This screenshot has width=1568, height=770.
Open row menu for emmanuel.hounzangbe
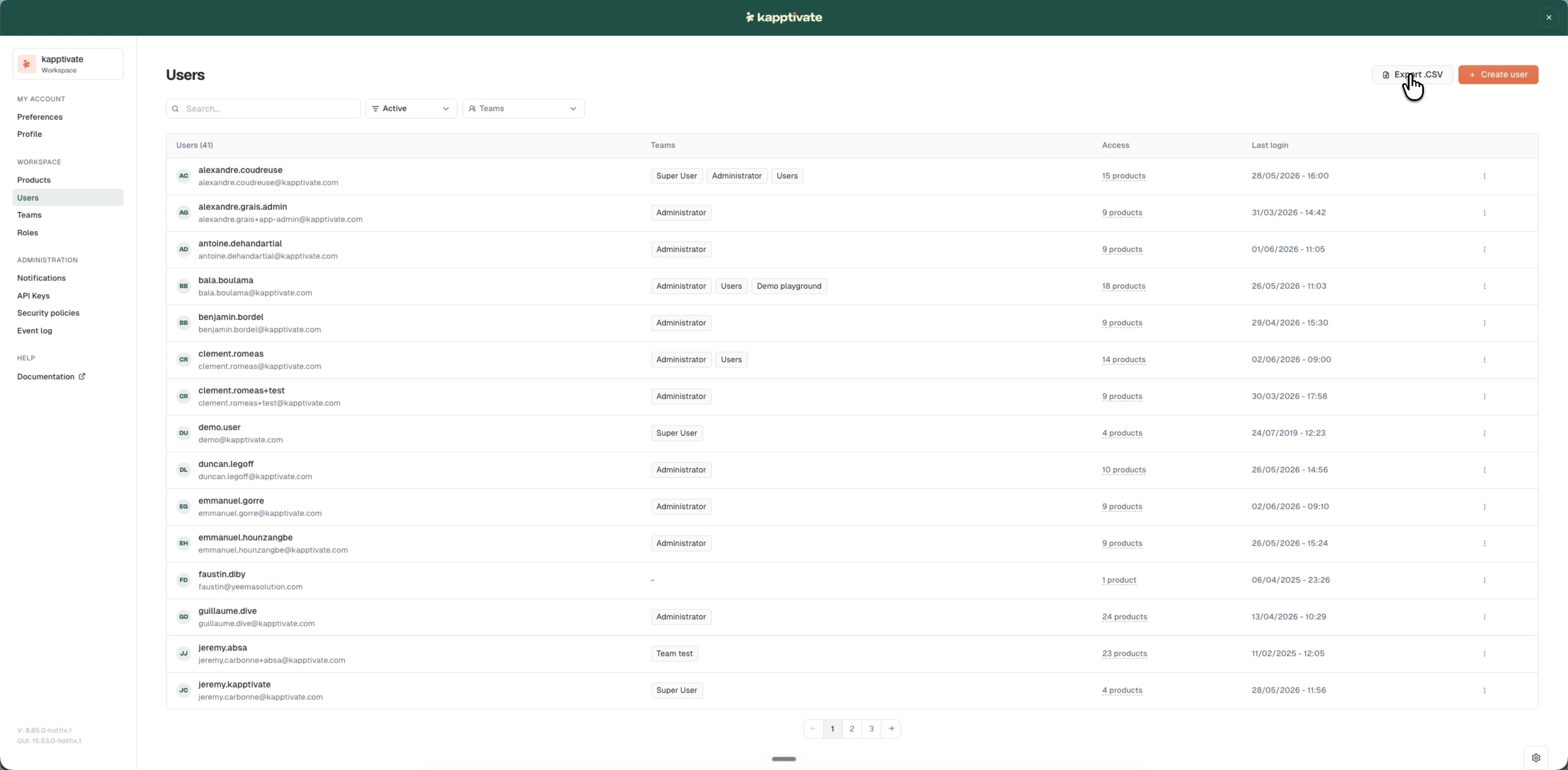(1484, 543)
